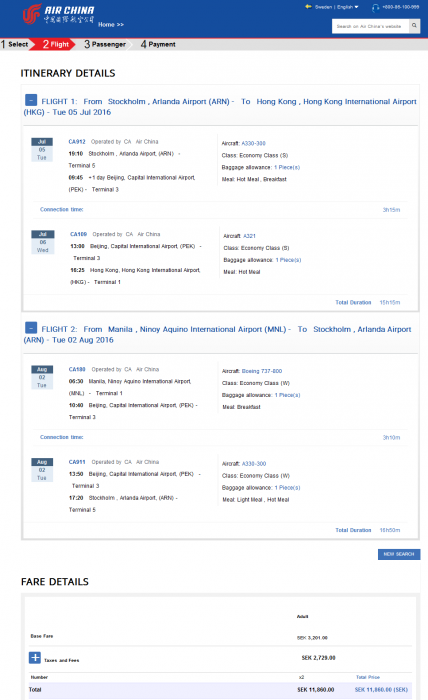Open the Sweden | English language dropdown

pos(337,7)
